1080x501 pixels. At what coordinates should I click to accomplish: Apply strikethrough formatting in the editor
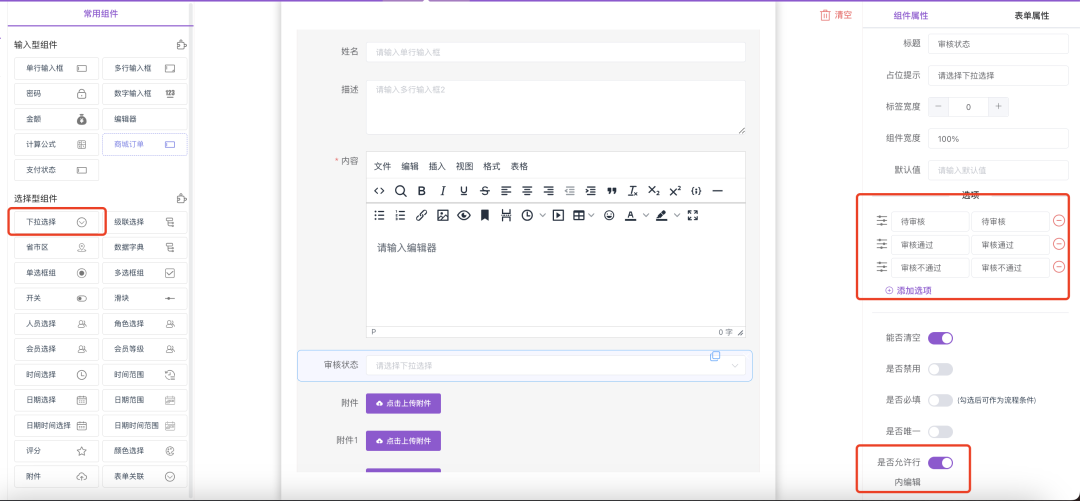click(x=485, y=191)
